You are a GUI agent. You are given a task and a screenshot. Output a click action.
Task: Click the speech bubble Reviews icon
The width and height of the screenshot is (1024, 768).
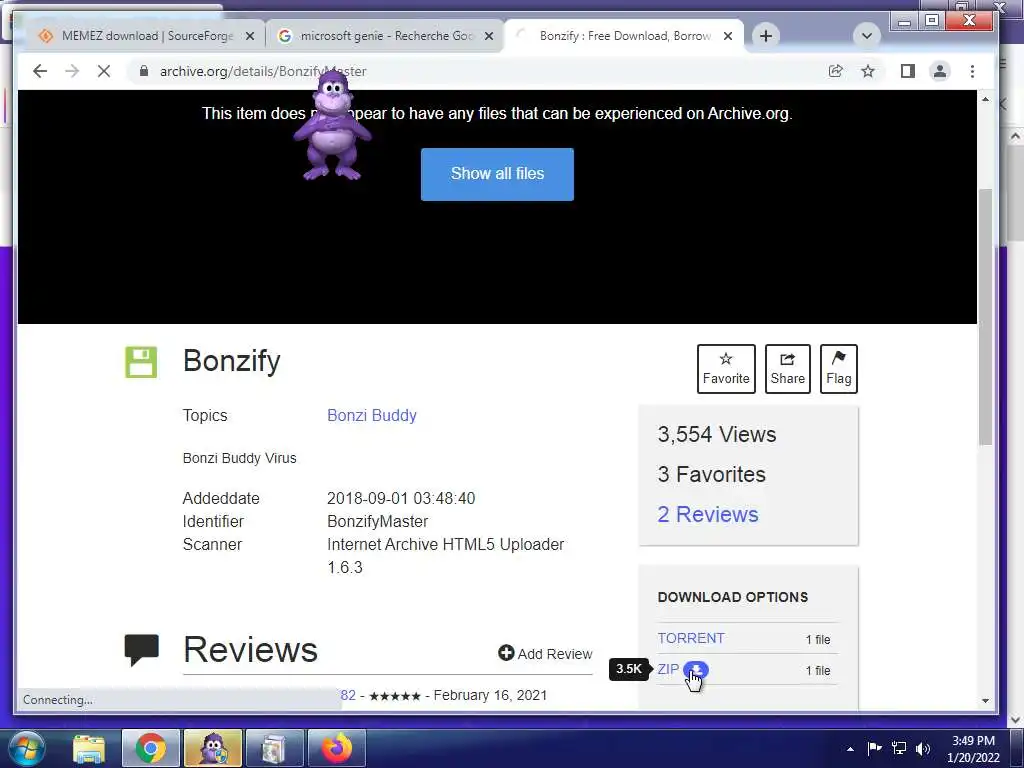(x=142, y=650)
